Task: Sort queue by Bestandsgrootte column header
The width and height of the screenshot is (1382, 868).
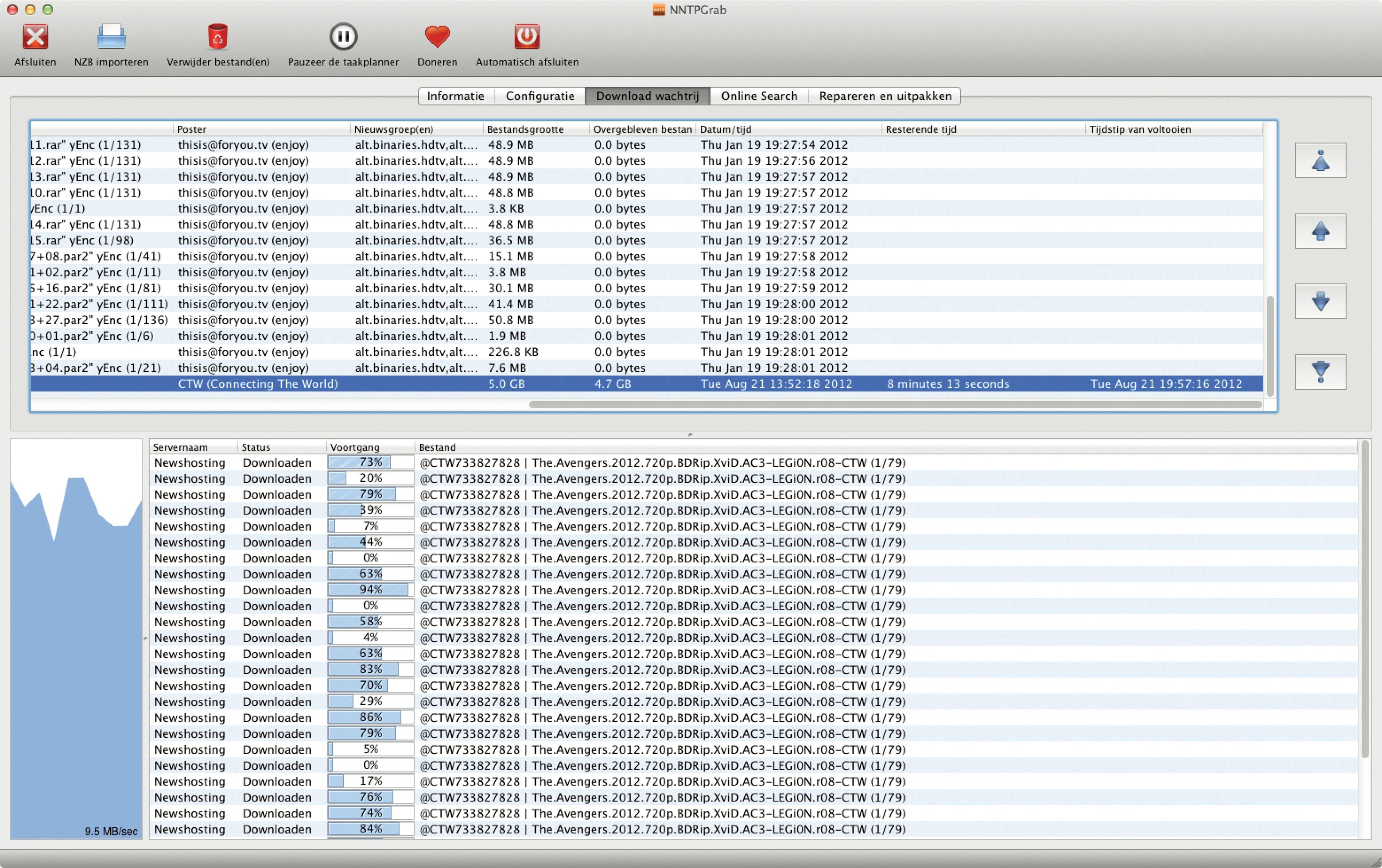Action: 525,130
